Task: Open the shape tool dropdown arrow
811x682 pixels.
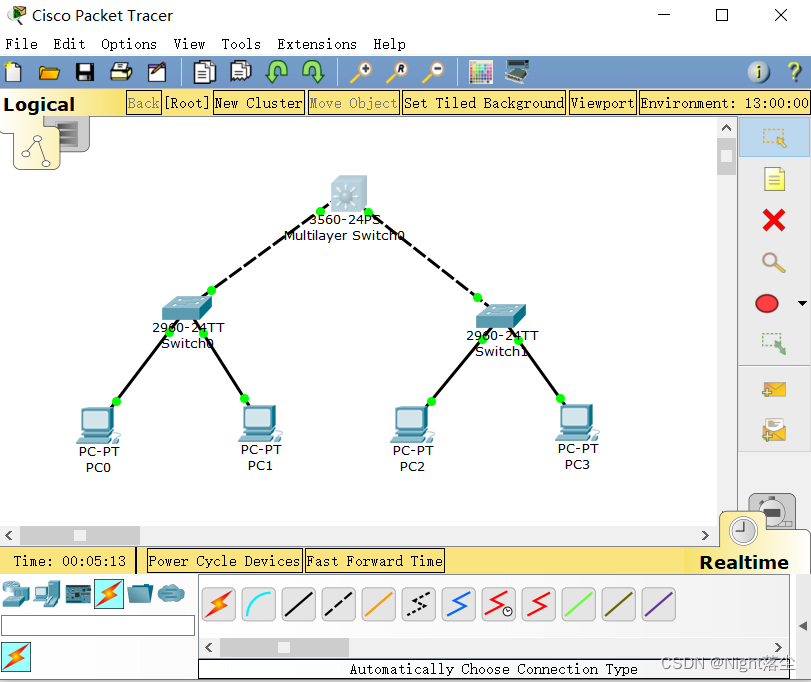Action: point(802,304)
